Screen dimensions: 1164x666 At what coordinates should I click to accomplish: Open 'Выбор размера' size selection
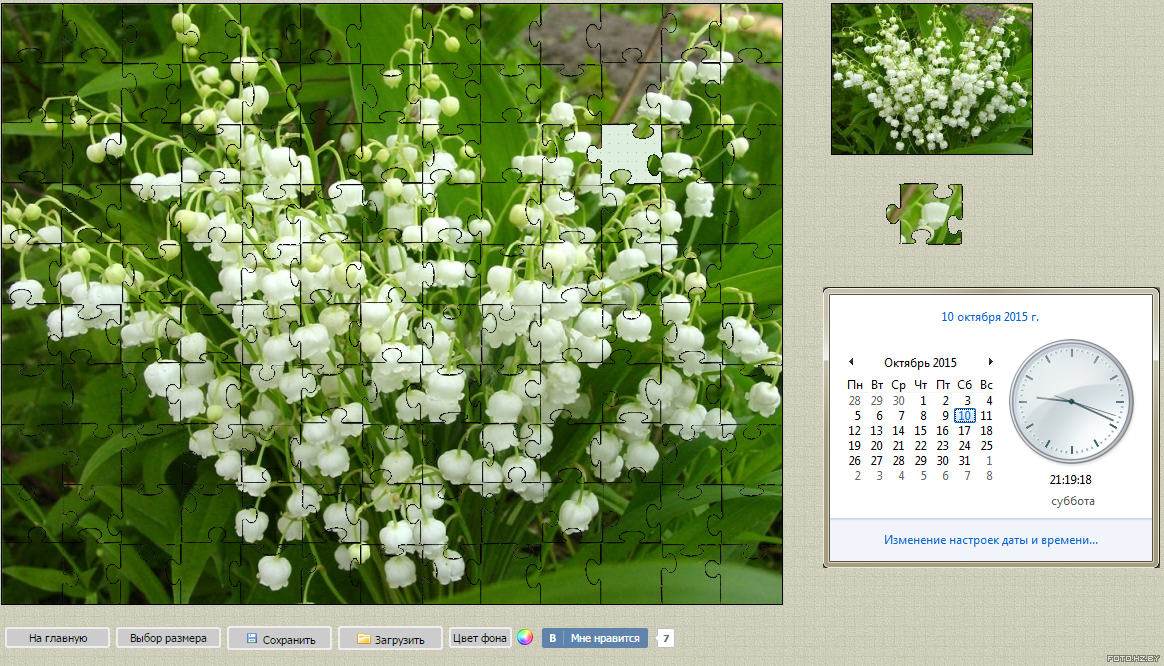point(168,638)
